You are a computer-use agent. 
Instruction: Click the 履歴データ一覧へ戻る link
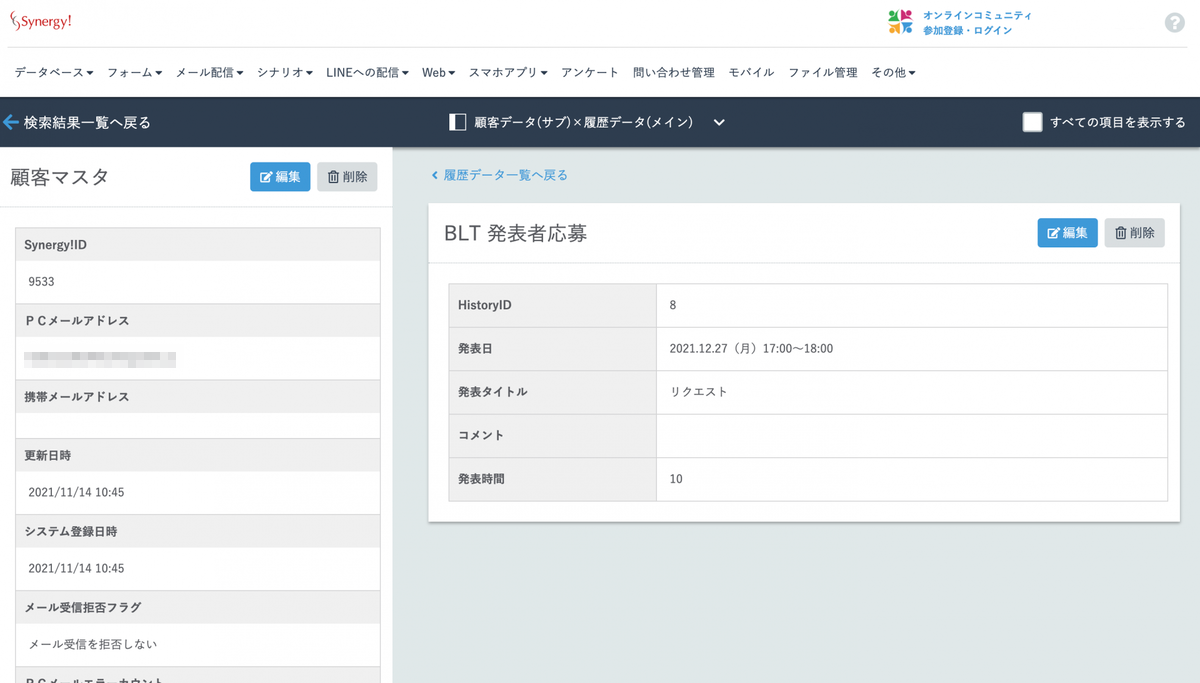pyautogui.click(x=500, y=173)
